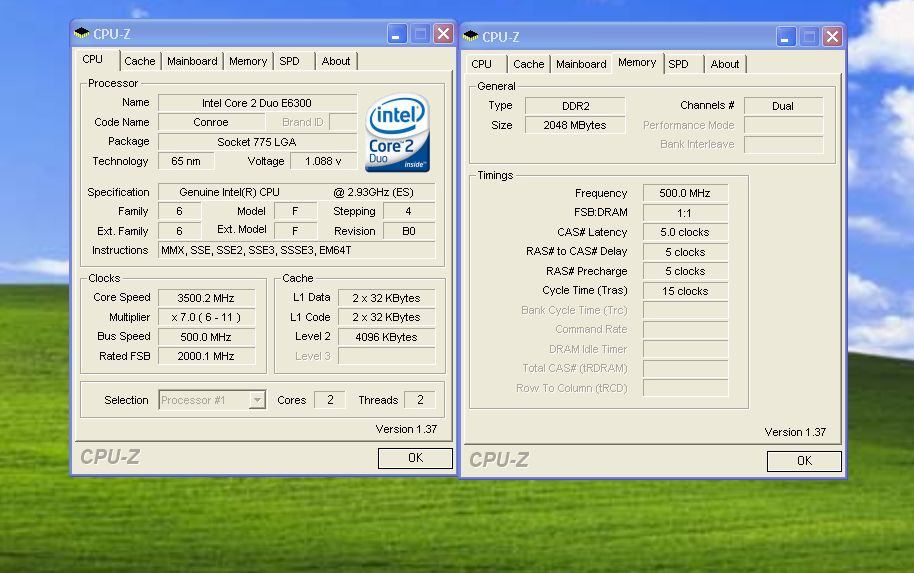Click the Revision value 'B0'

(409, 231)
